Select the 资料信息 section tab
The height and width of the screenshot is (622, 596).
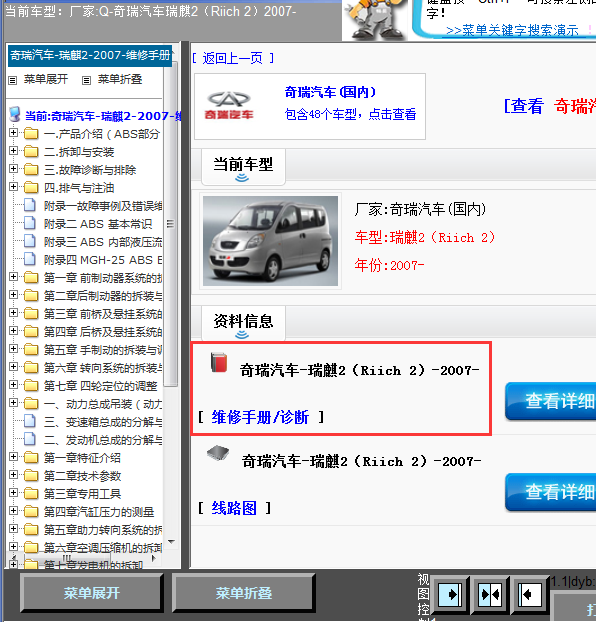(243, 324)
